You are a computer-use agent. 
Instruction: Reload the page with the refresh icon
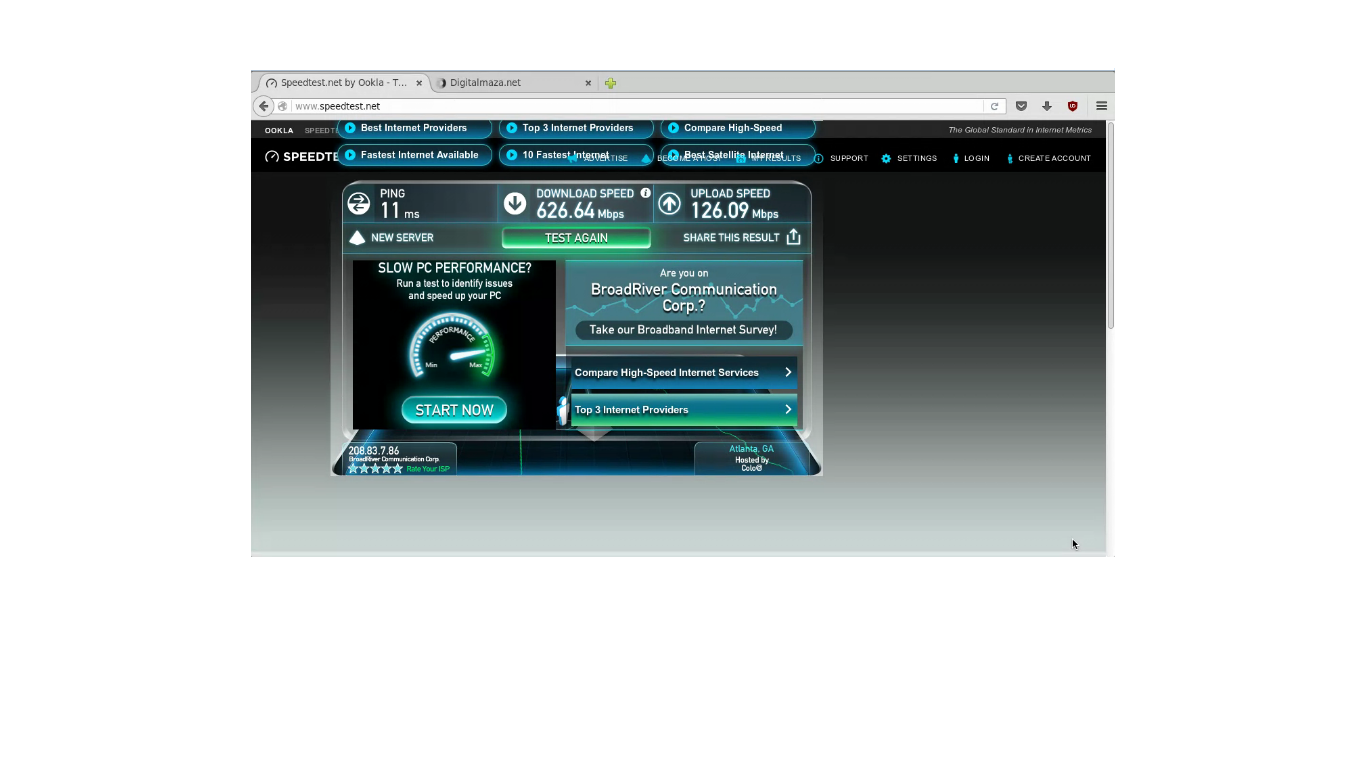(x=994, y=106)
